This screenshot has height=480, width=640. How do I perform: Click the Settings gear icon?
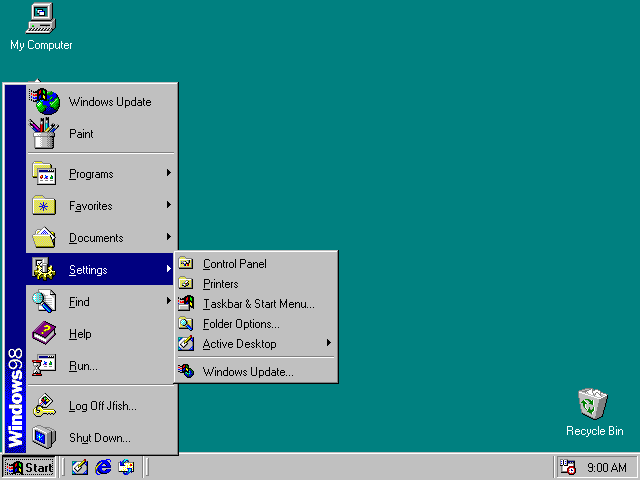tap(43, 269)
